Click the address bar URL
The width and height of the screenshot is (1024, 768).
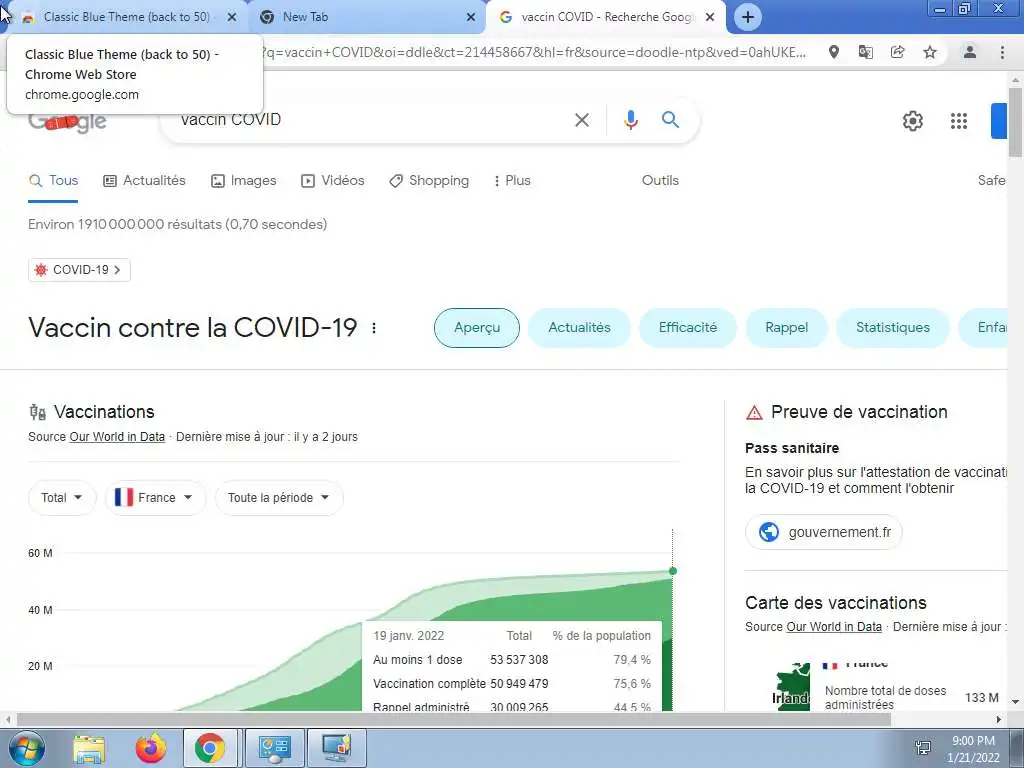(x=532, y=52)
